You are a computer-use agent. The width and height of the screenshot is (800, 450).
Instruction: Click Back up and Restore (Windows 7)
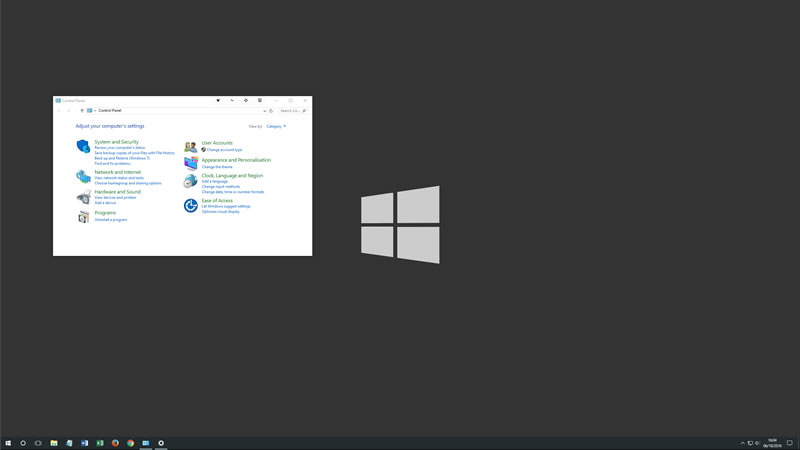coord(122,158)
